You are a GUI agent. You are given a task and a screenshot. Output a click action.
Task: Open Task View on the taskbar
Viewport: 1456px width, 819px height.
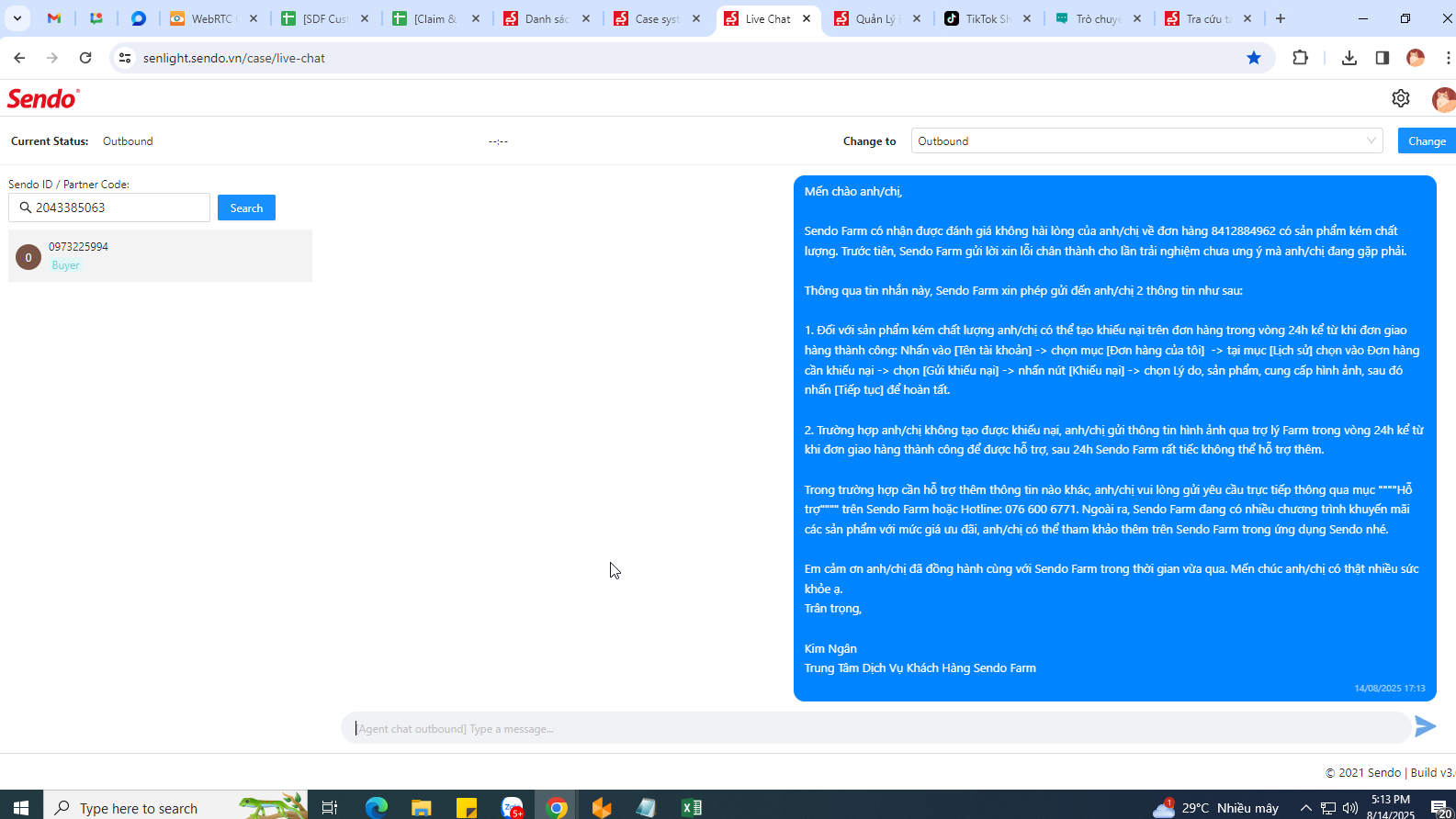[x=330, y=808]
